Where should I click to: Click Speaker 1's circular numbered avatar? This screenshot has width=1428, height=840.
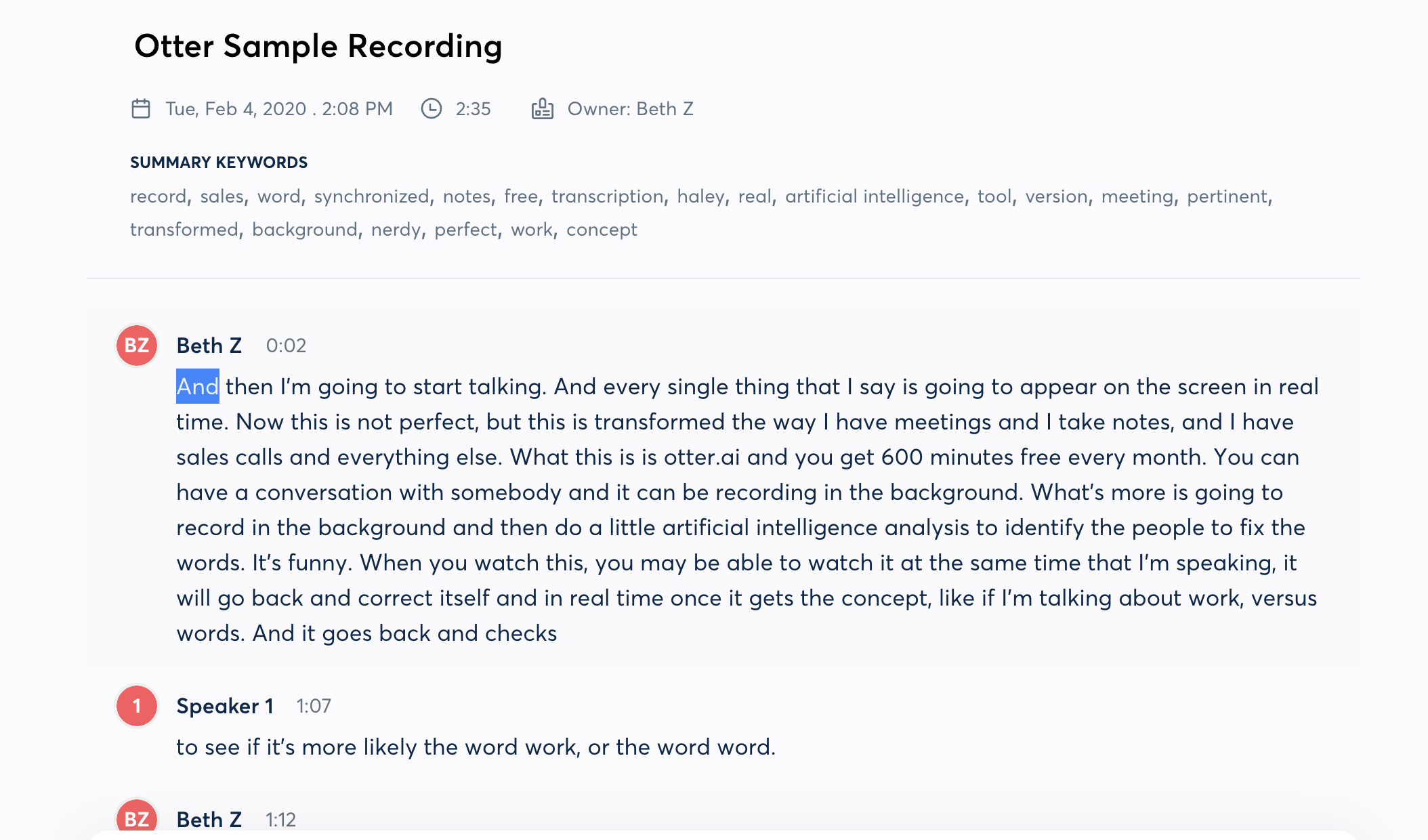(x=136, y=706)
